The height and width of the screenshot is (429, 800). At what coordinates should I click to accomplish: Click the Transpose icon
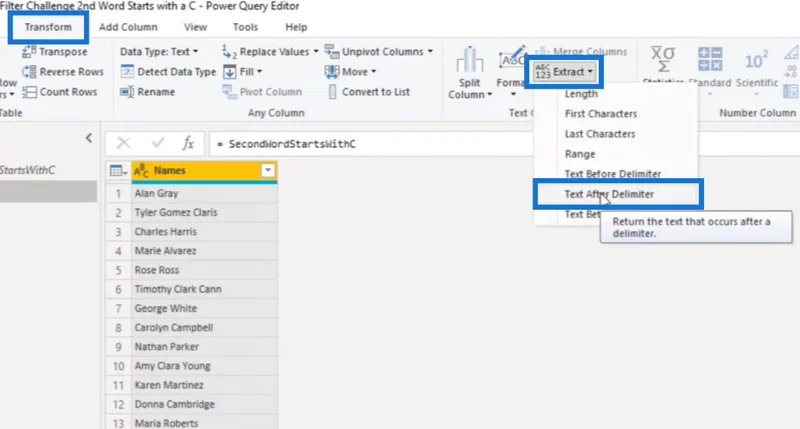click(x=29, y=52)
